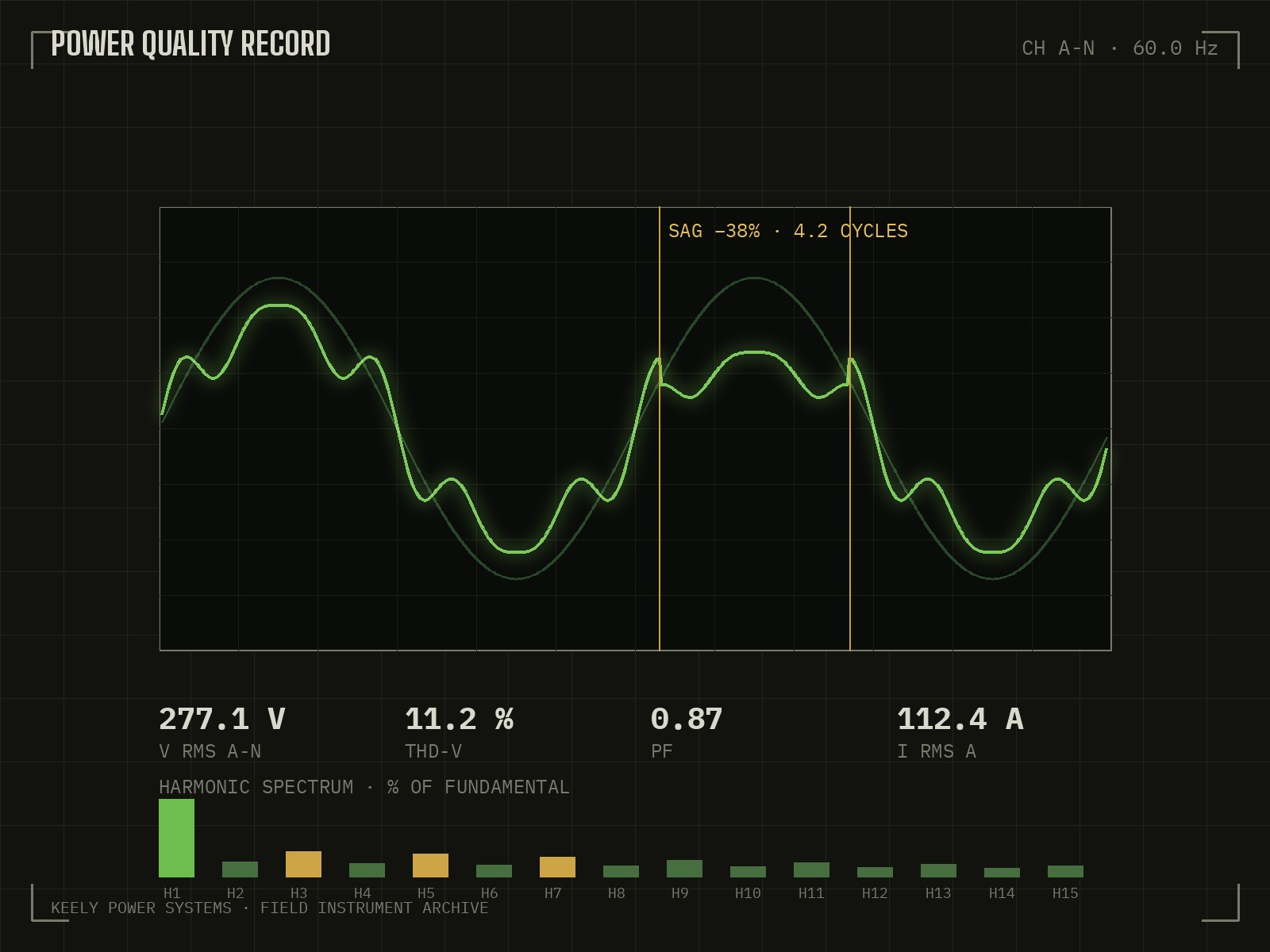Select the H1 fundamental bar
Viewport: 1270px width, 952px height.
(x=176, y=838)
